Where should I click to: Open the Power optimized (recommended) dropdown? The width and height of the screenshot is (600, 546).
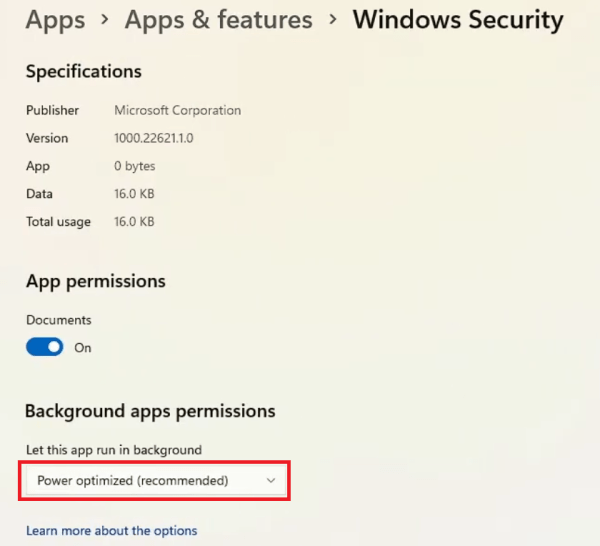click(x=156, y=481)
